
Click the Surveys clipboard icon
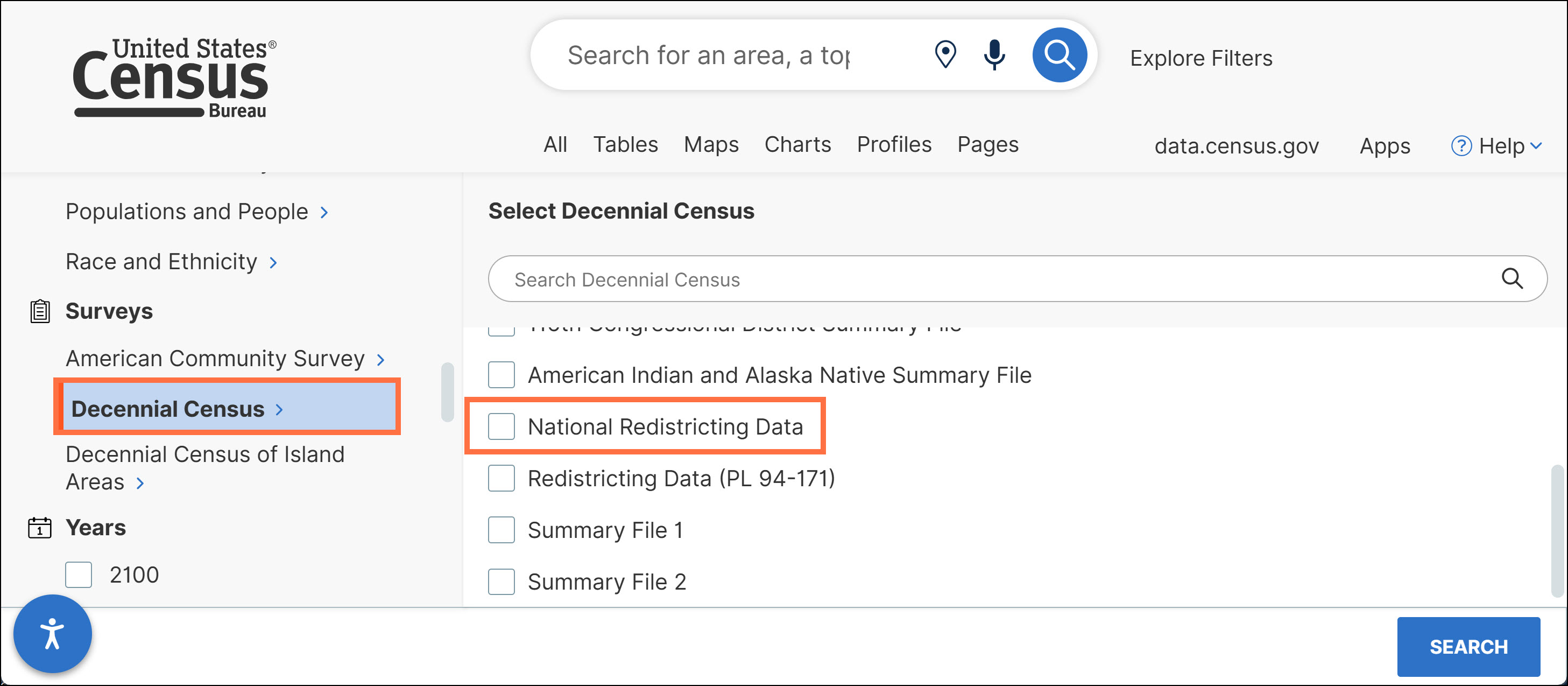pos(40,311)
